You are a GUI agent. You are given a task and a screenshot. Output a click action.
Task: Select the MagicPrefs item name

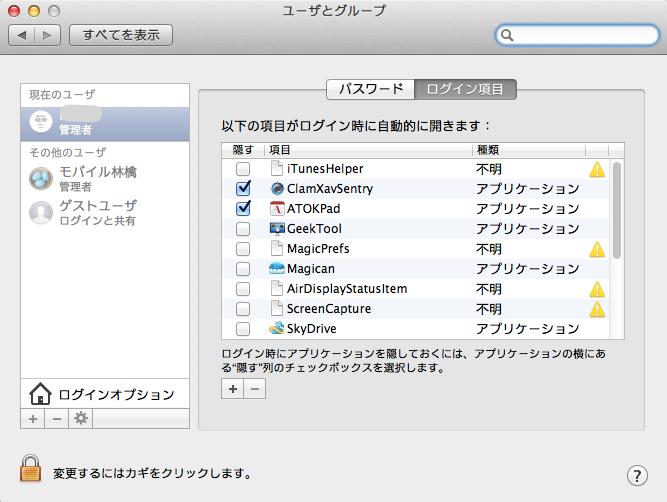point(318,249)
